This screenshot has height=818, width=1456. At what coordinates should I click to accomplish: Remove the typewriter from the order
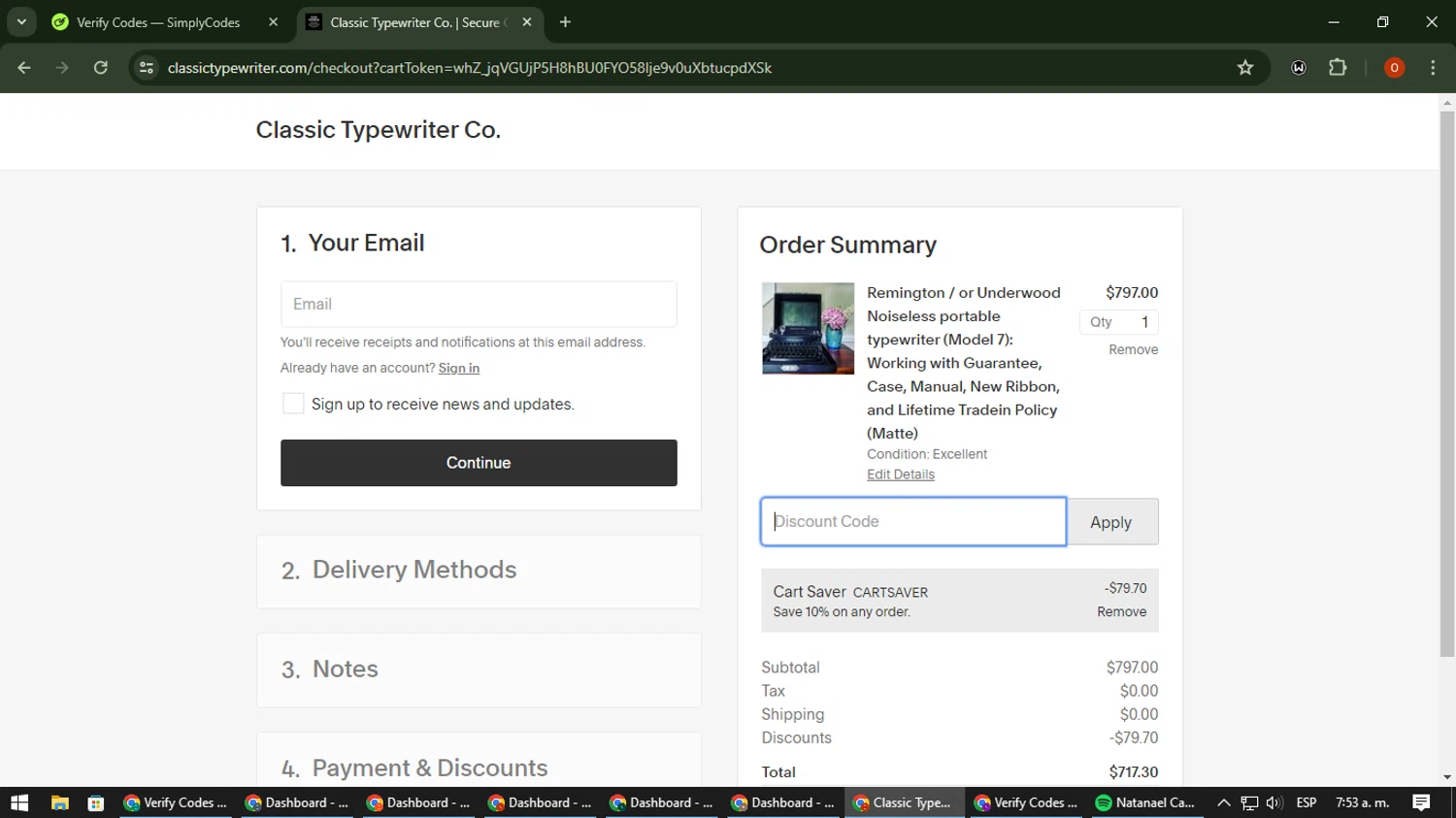point(1134,349)
